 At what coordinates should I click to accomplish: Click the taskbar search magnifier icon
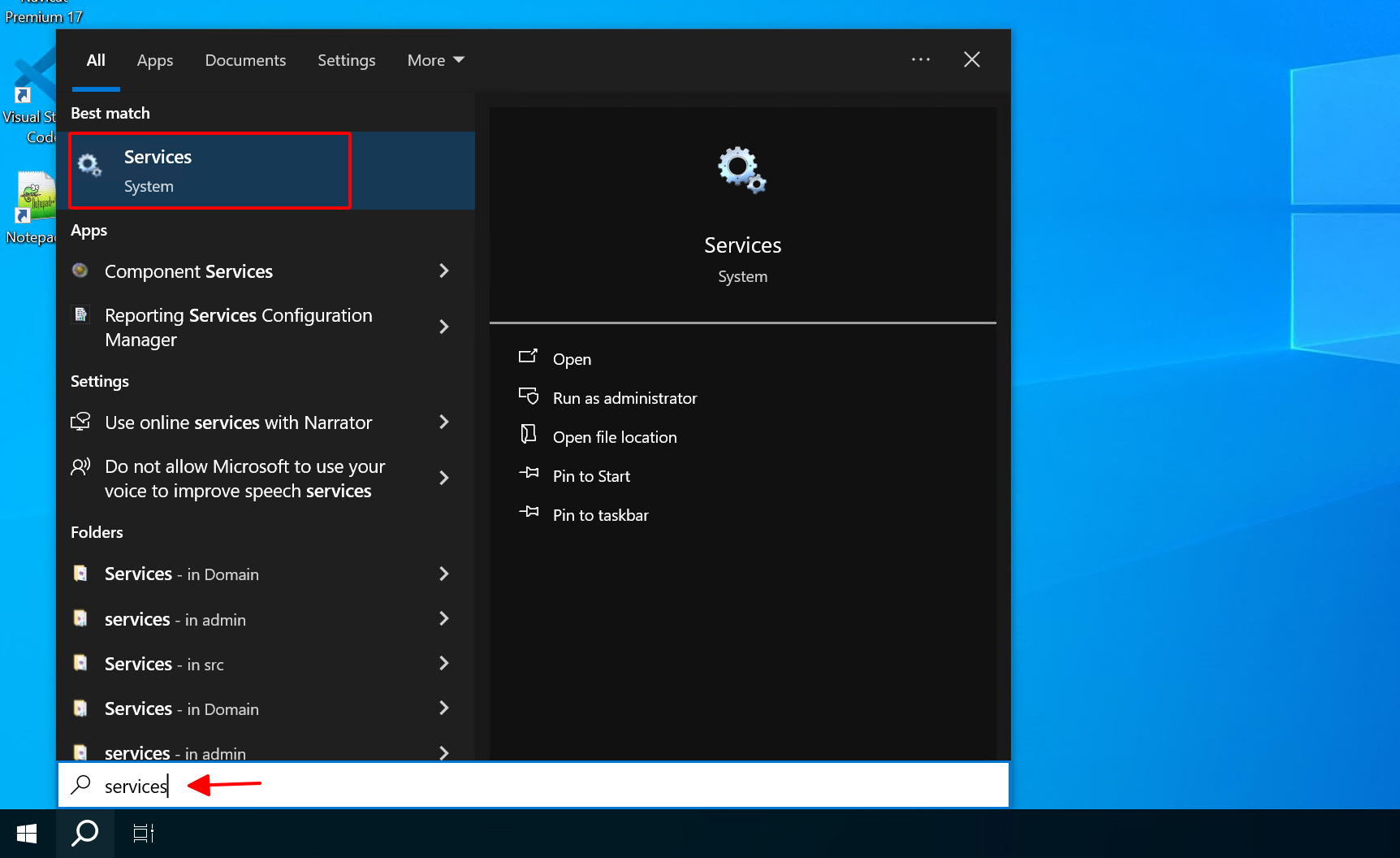point(85,834)
